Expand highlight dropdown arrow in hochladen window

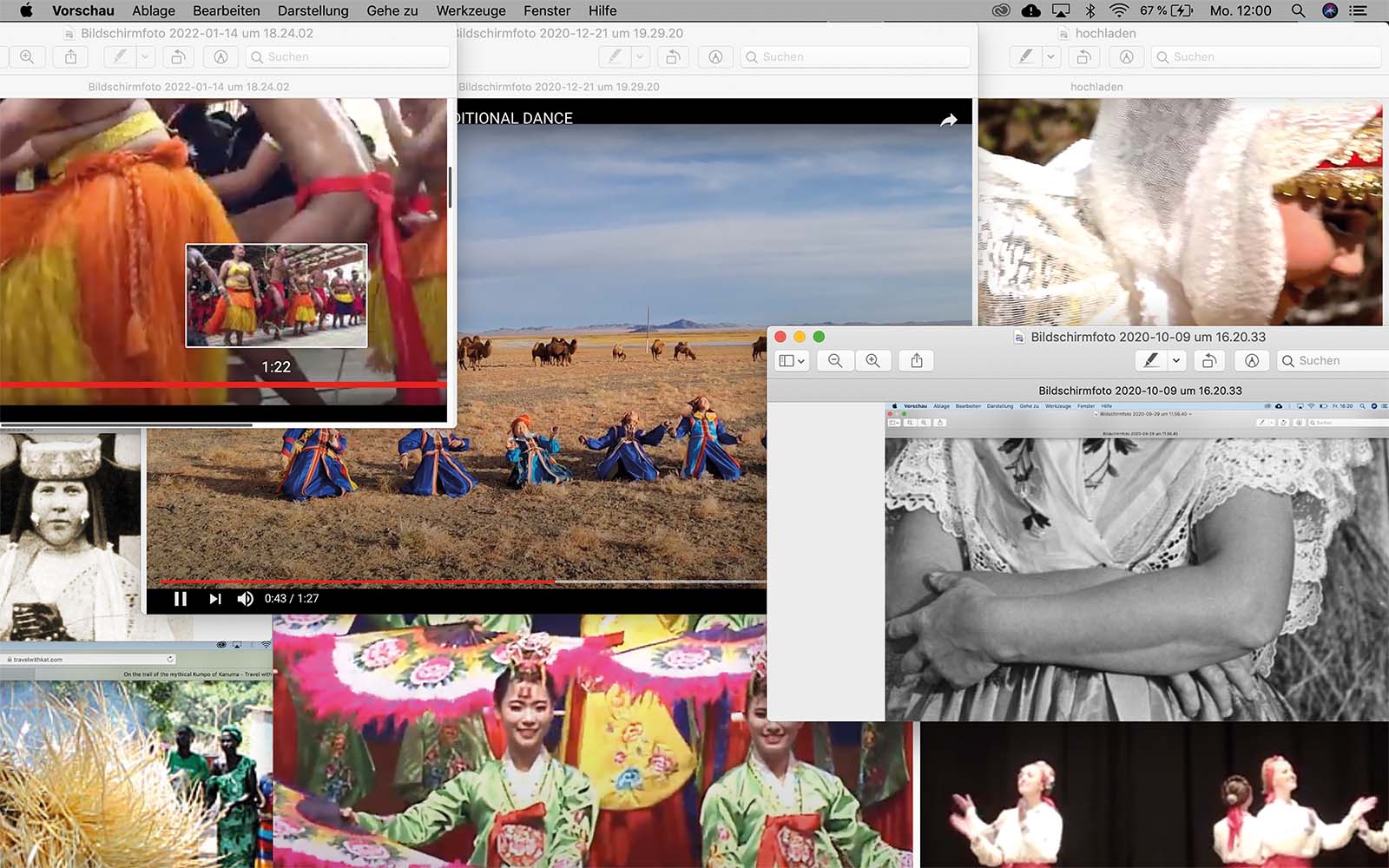[1050, 57]
